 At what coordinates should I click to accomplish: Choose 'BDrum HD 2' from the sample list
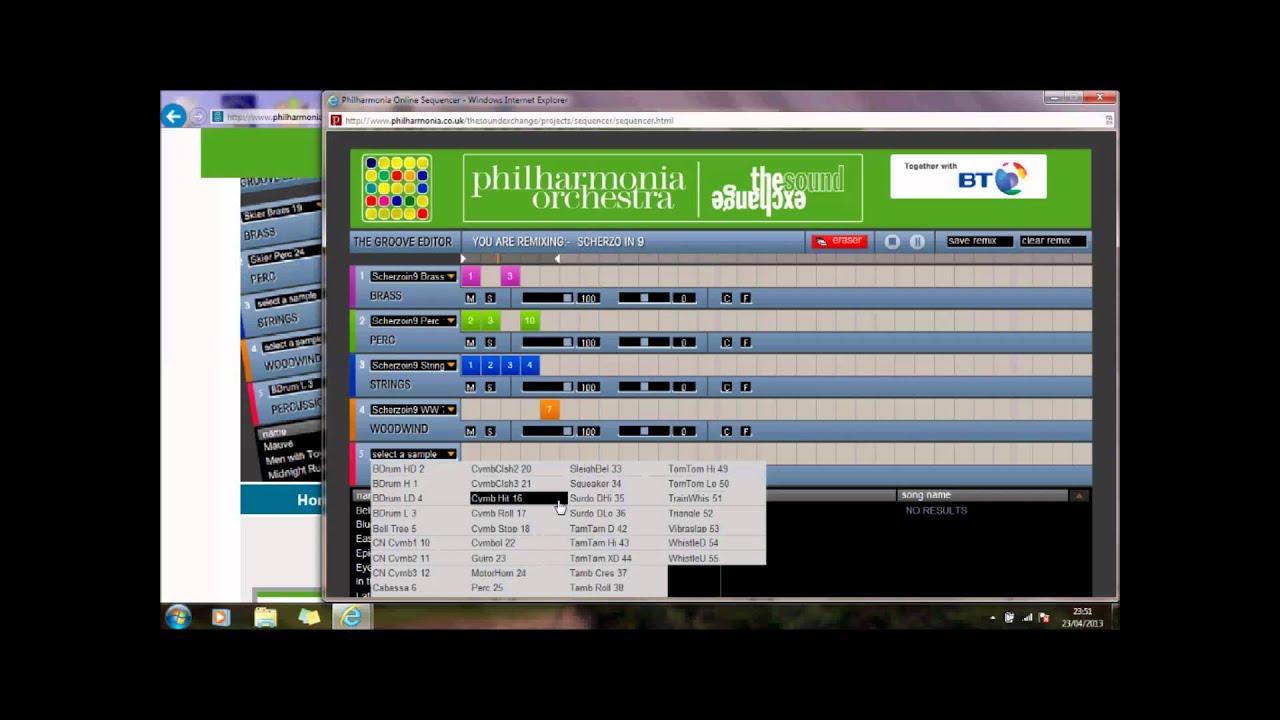tap(398, 469)
